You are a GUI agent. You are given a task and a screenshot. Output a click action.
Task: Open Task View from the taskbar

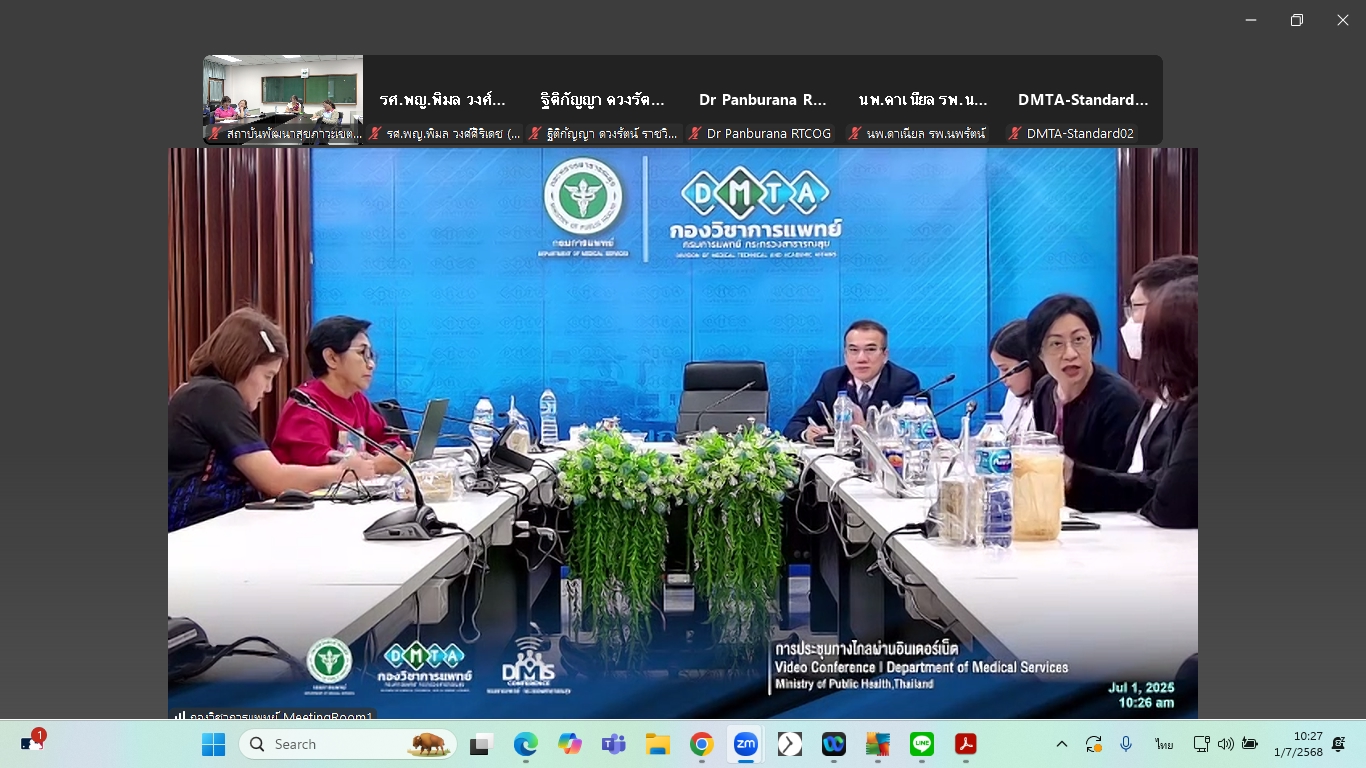(x=481, y=744)
